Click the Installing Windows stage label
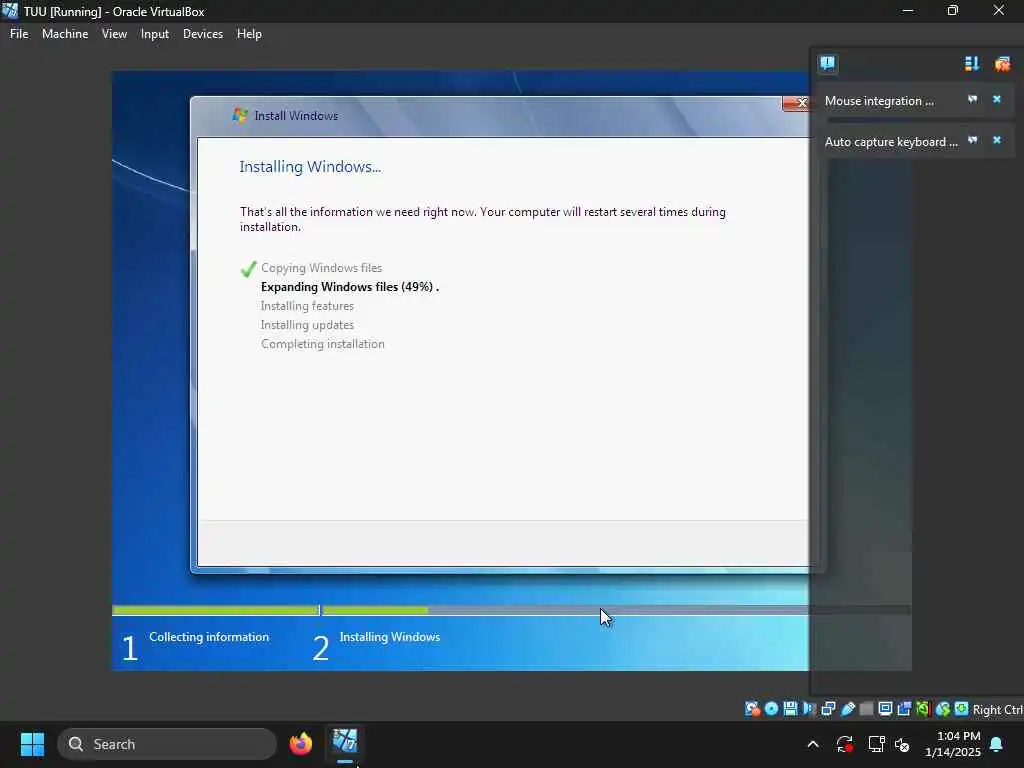 pyautogui.click(x=390, y=637)
